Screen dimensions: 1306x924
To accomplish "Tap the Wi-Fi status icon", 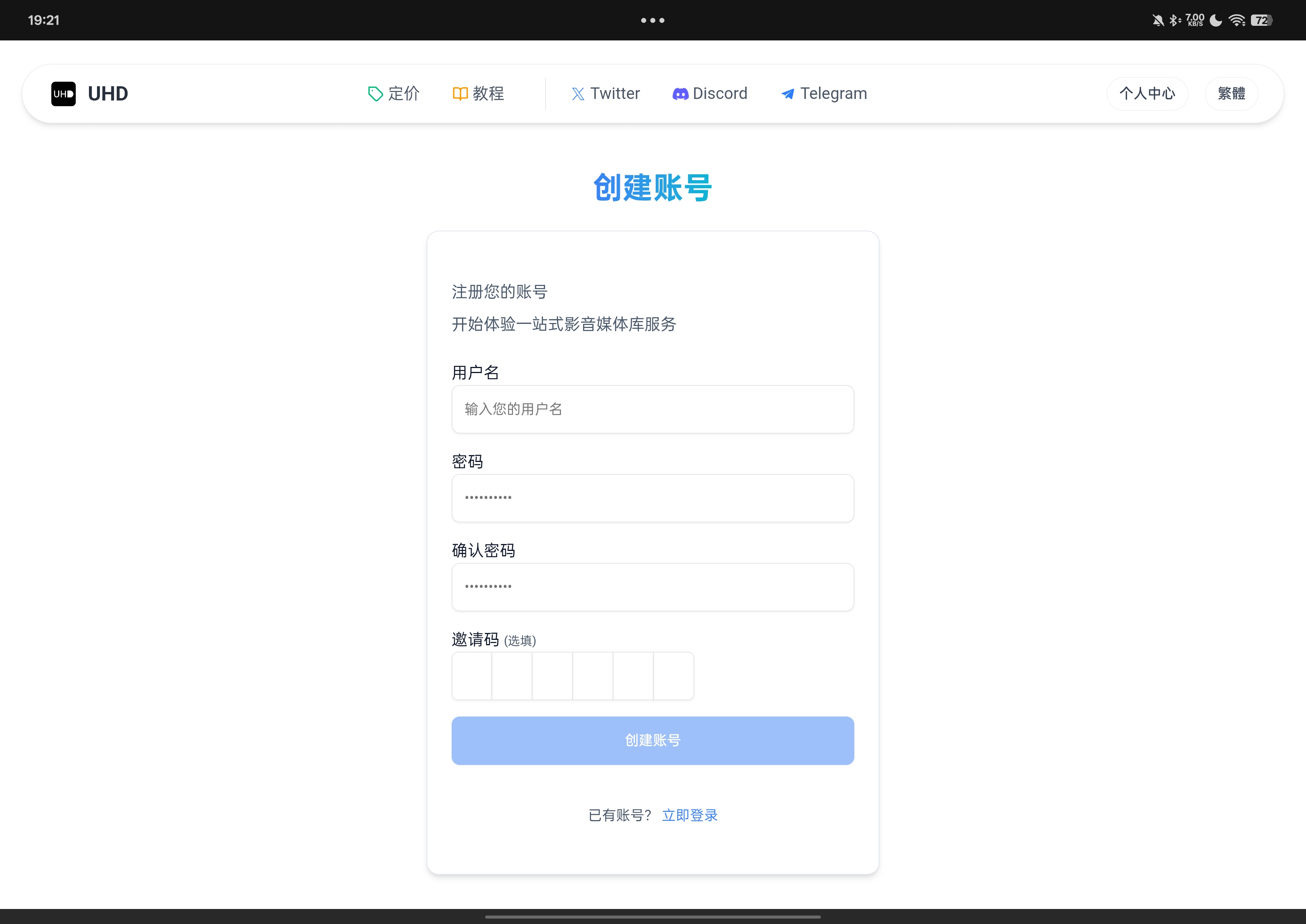I will coord(1236,20).
